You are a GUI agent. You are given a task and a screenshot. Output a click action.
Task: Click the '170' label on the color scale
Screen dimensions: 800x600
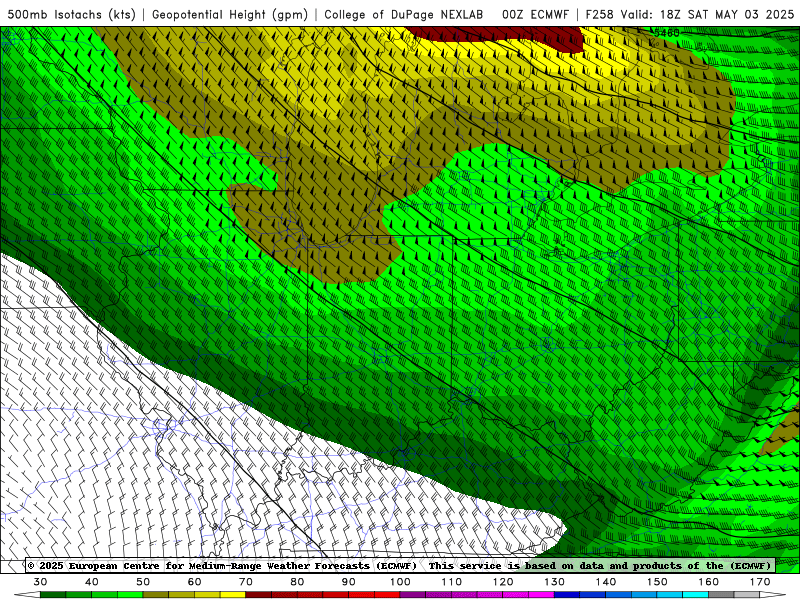[x=760, y=582]
